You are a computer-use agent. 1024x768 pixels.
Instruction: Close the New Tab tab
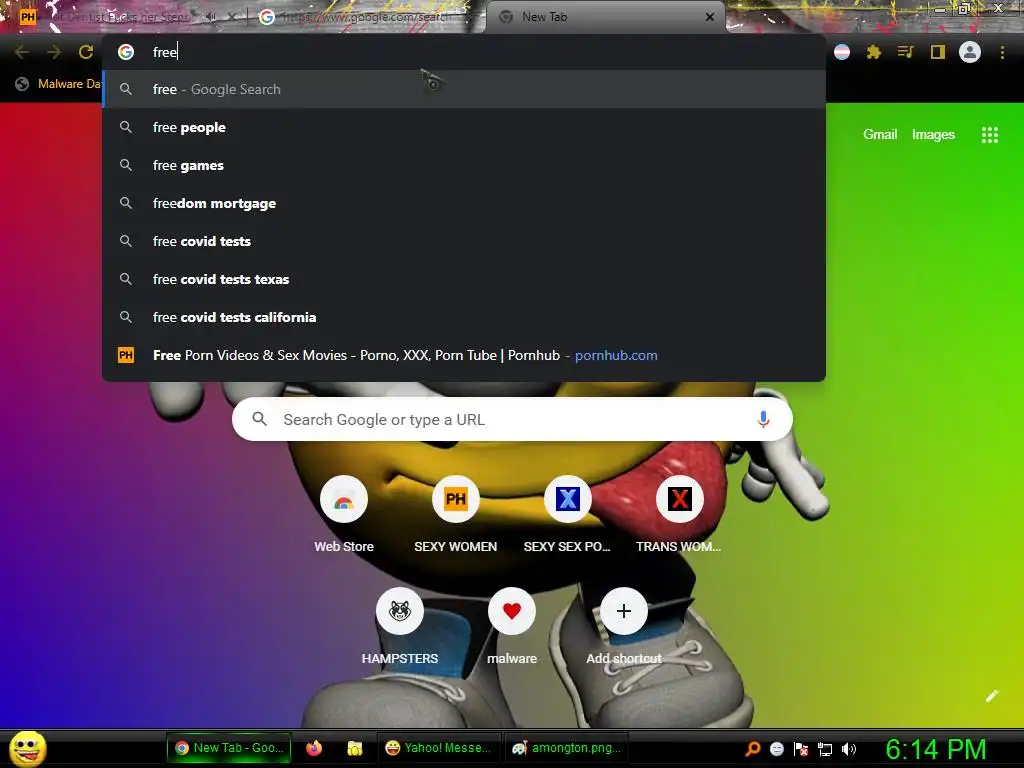pos(710,17)
